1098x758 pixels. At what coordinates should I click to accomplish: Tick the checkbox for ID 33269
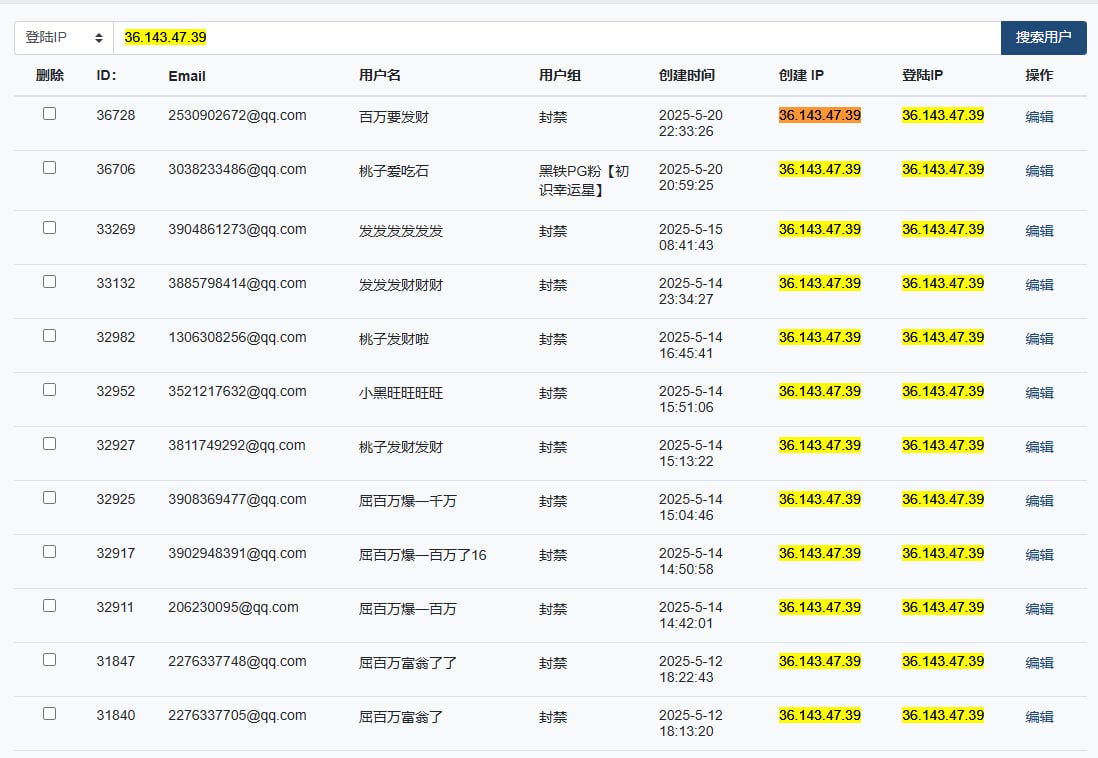tap(49, 228)
